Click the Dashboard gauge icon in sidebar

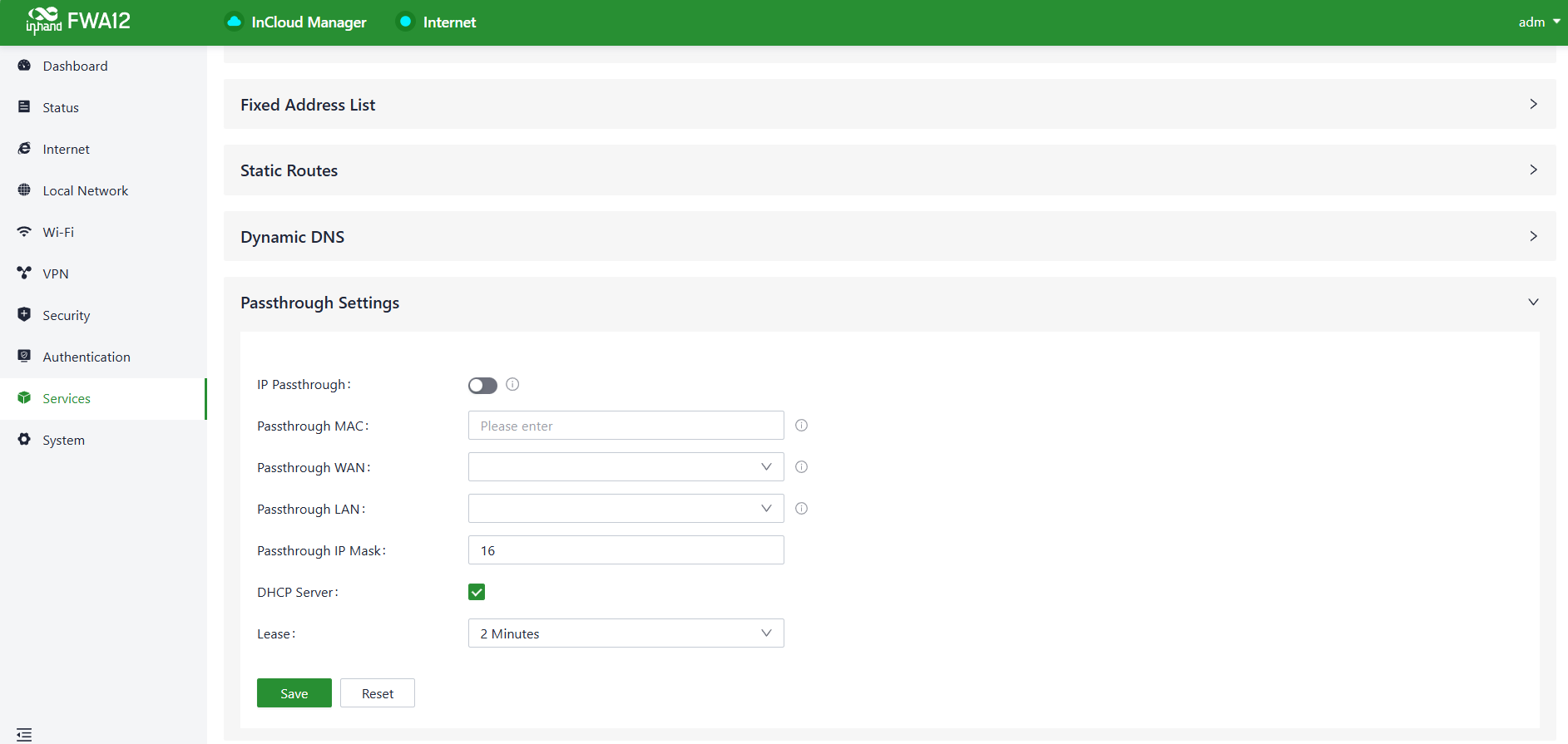point(24,66)
